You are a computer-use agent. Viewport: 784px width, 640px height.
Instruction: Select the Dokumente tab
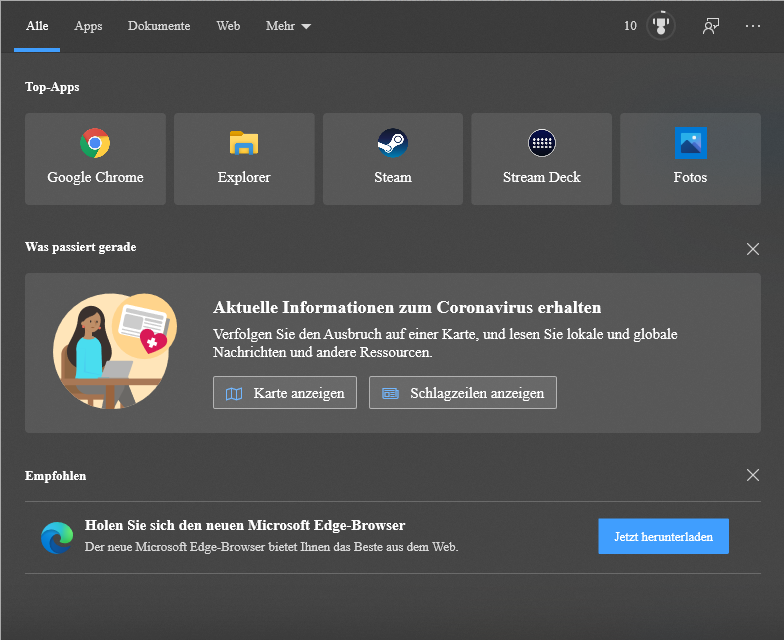tap(159, 26)
